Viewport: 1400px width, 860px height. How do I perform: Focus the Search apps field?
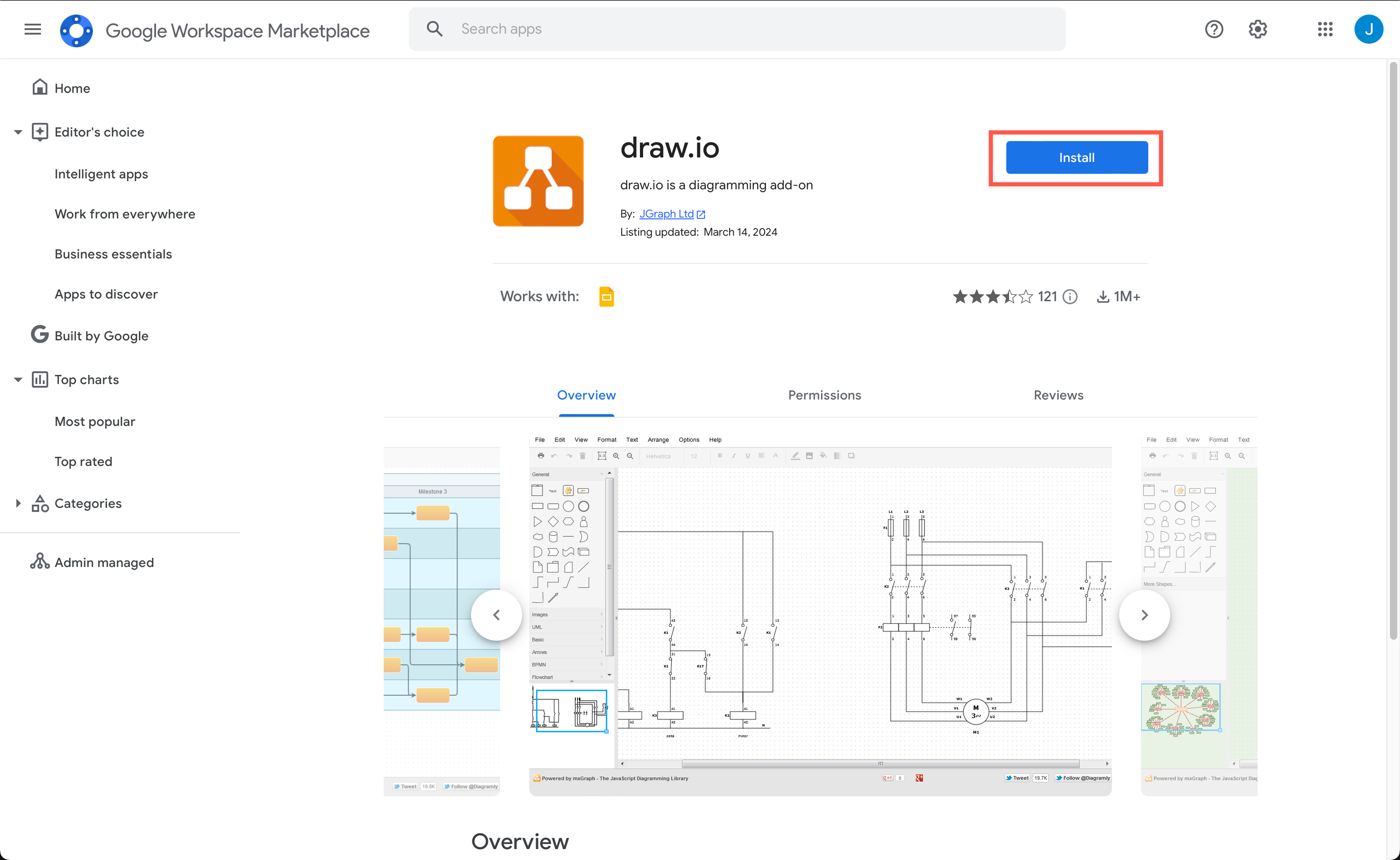[x=737, y=29]
